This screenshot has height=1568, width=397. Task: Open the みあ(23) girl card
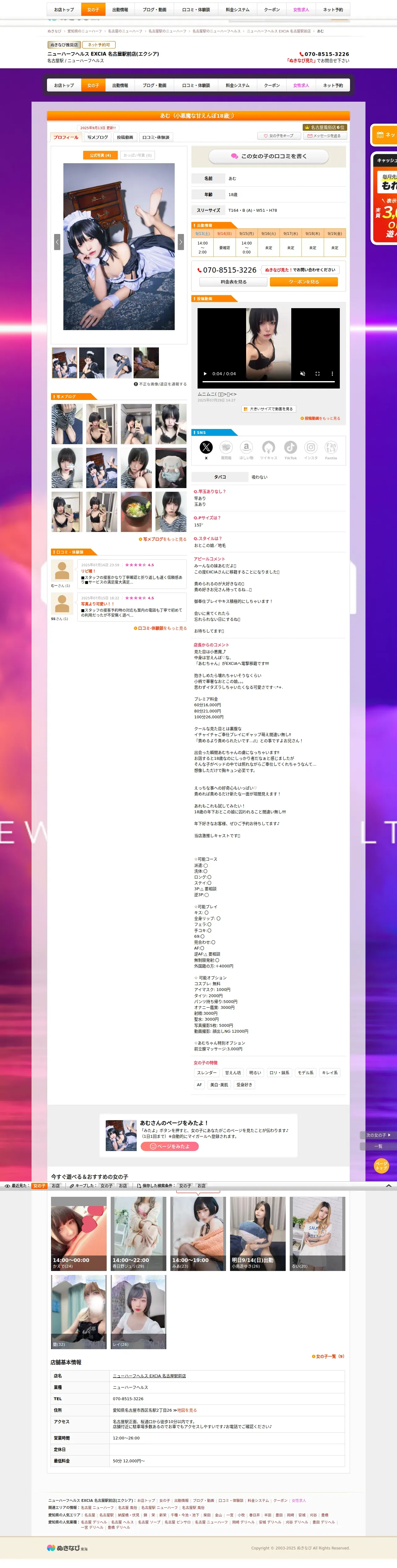198,1234
